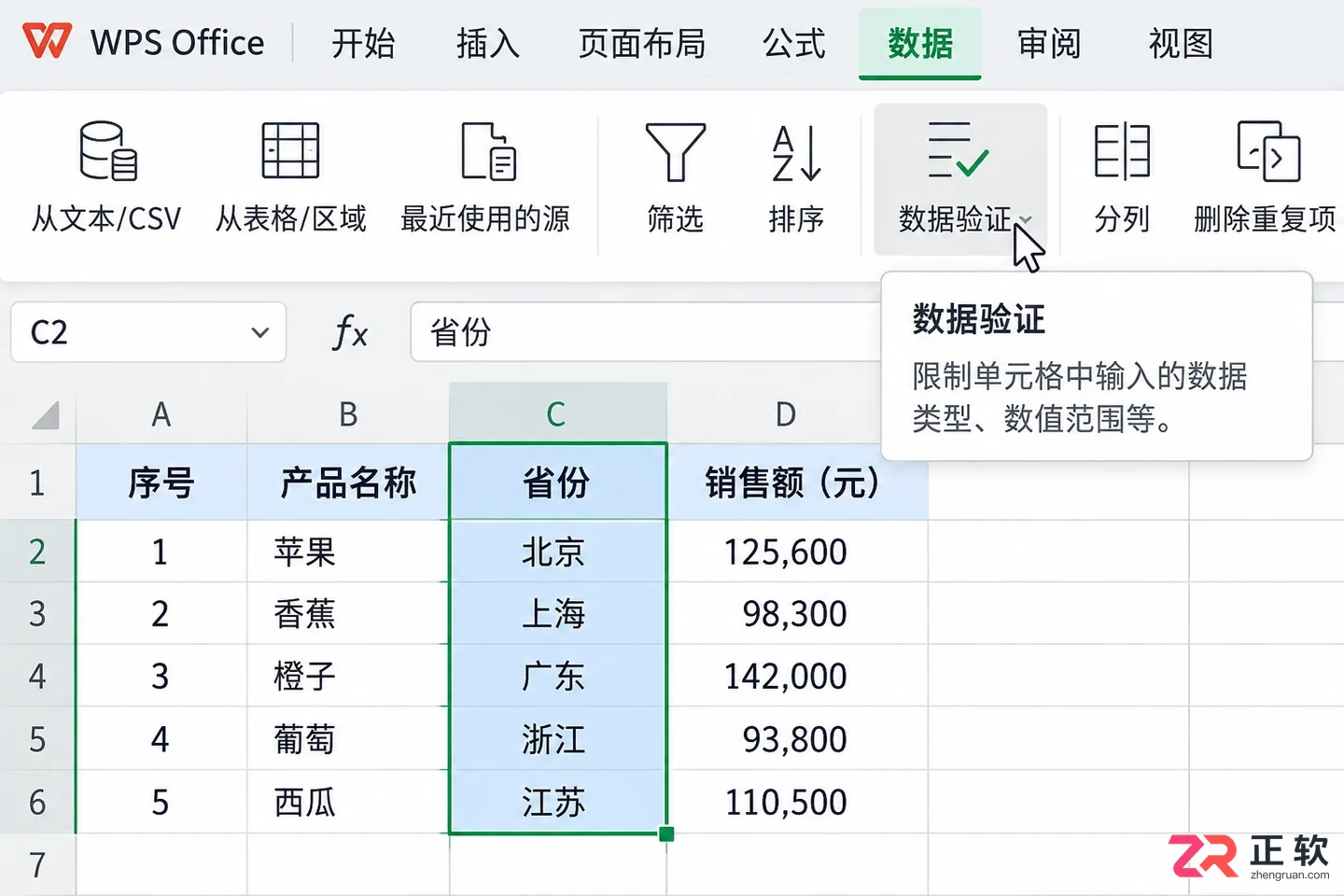
Task: Switch to the 开始 tab
Action: 363,44
